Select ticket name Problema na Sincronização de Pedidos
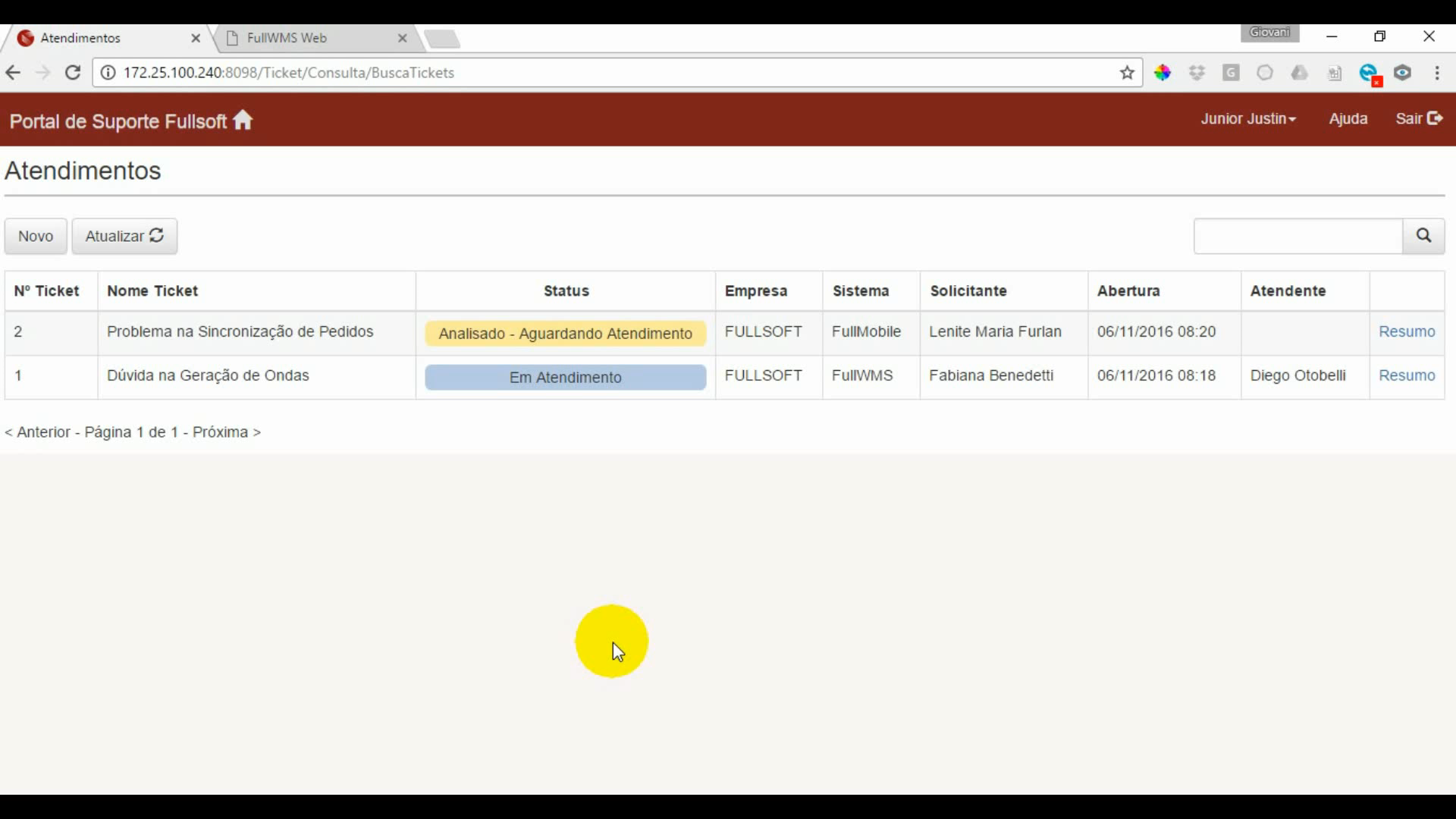Viewport: 1456px width, 819px height. point(240,331)
